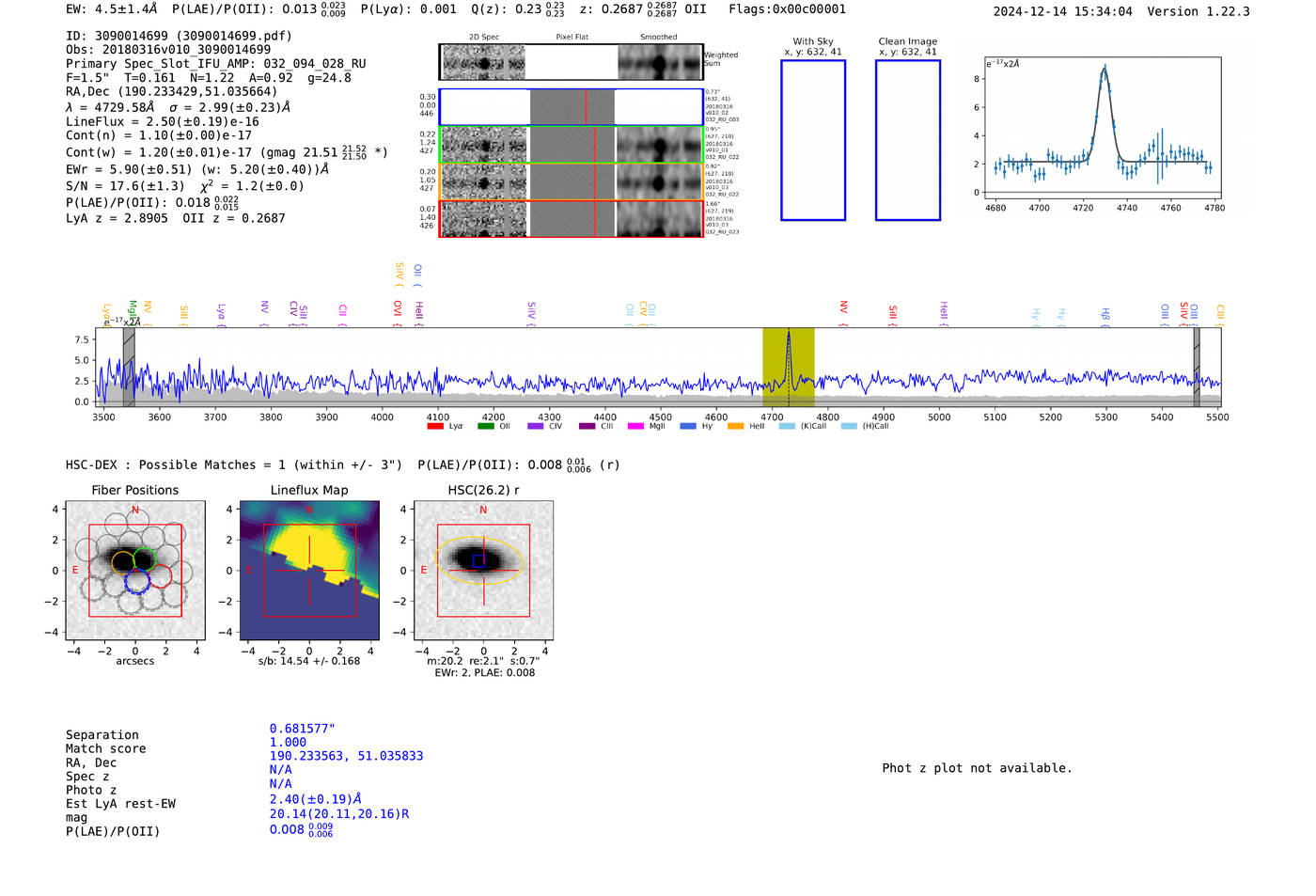This screenshot has width=1316, height=896.
Task: Click the separation value 0.681577"
Action: pos(303,730)
